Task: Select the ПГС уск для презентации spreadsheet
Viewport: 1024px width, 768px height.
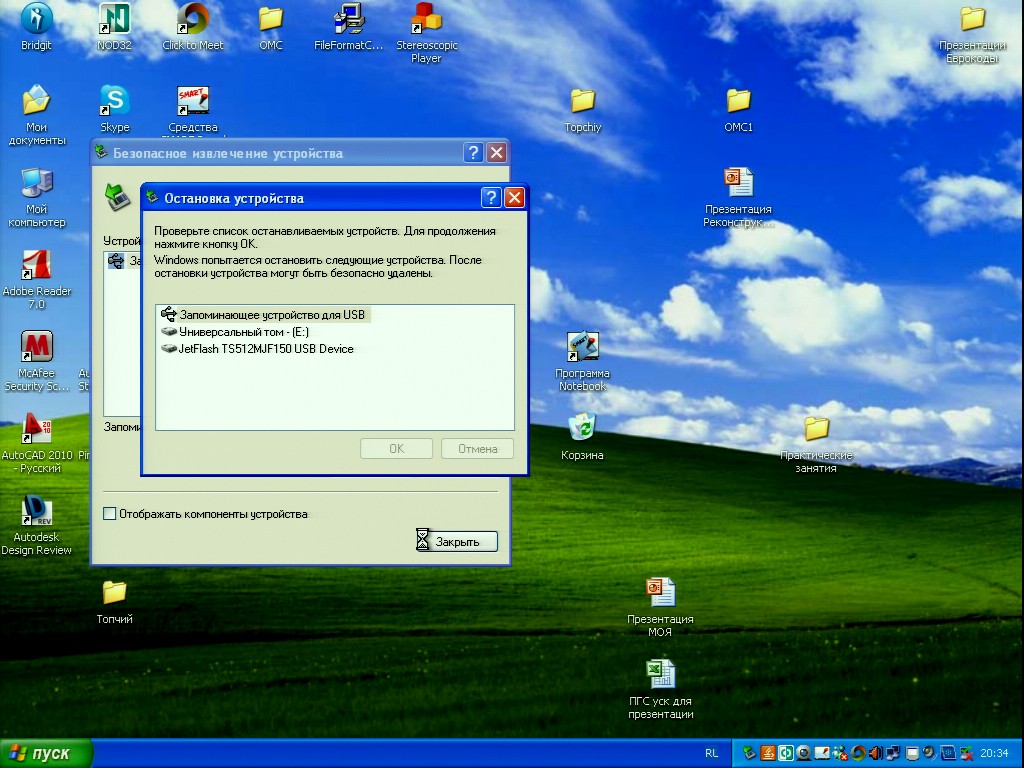Action: click(660, 690)
